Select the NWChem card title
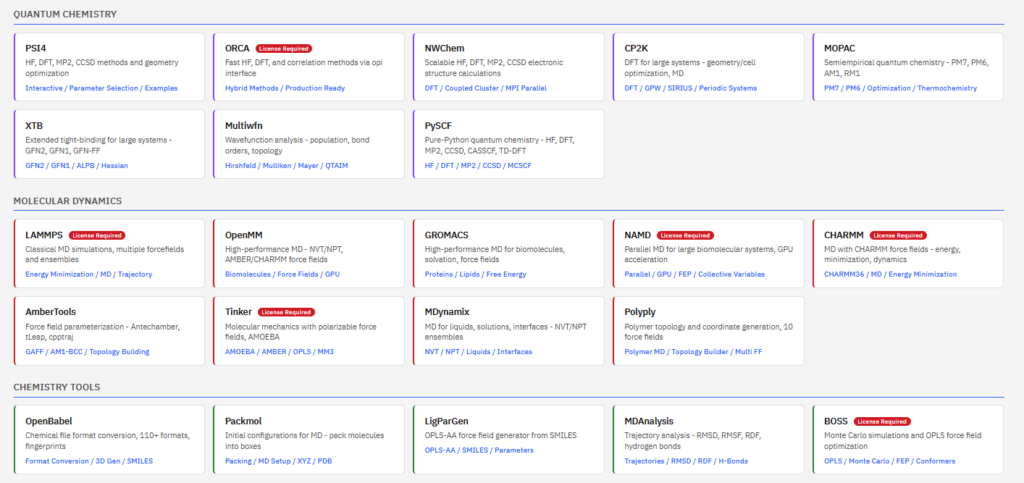 (x=445, y=47)
